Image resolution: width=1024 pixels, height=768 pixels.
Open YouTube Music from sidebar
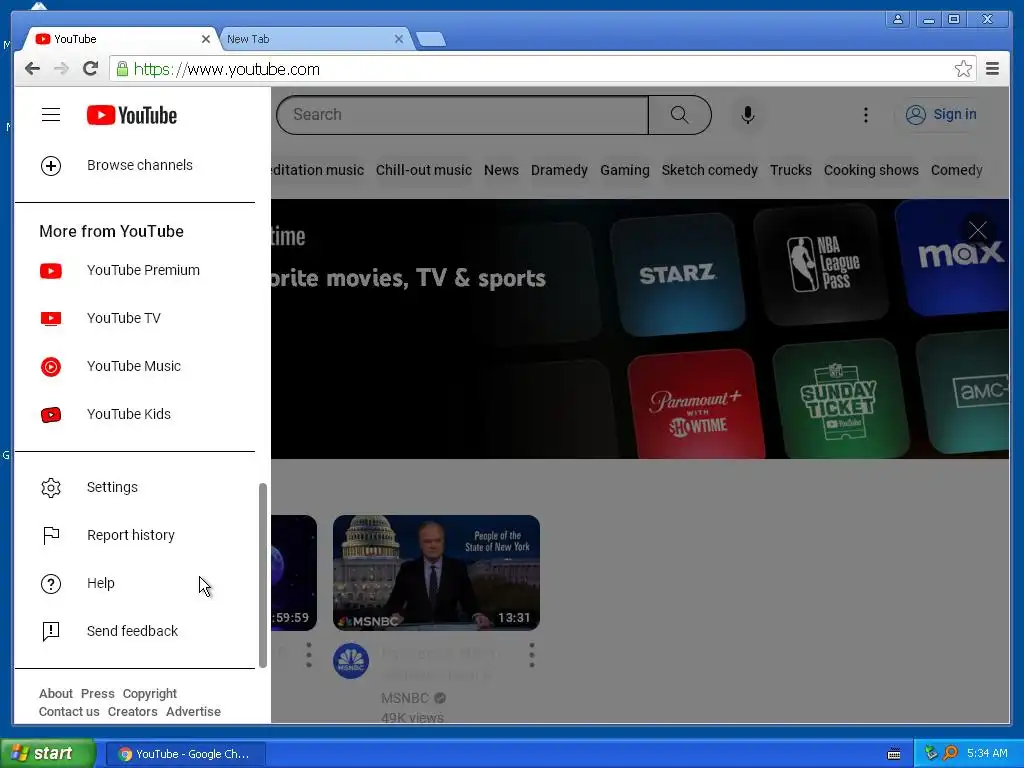click(x=135, y=366)
